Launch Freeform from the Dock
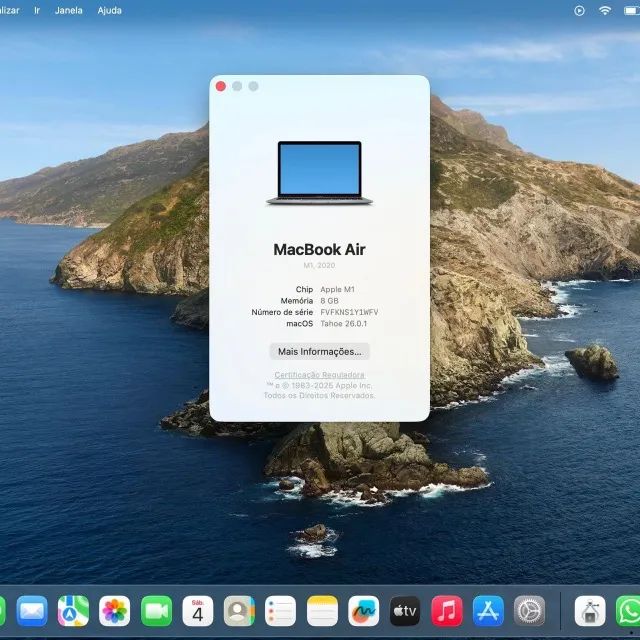This screenshot has width=640, height=640. [364, 611]
